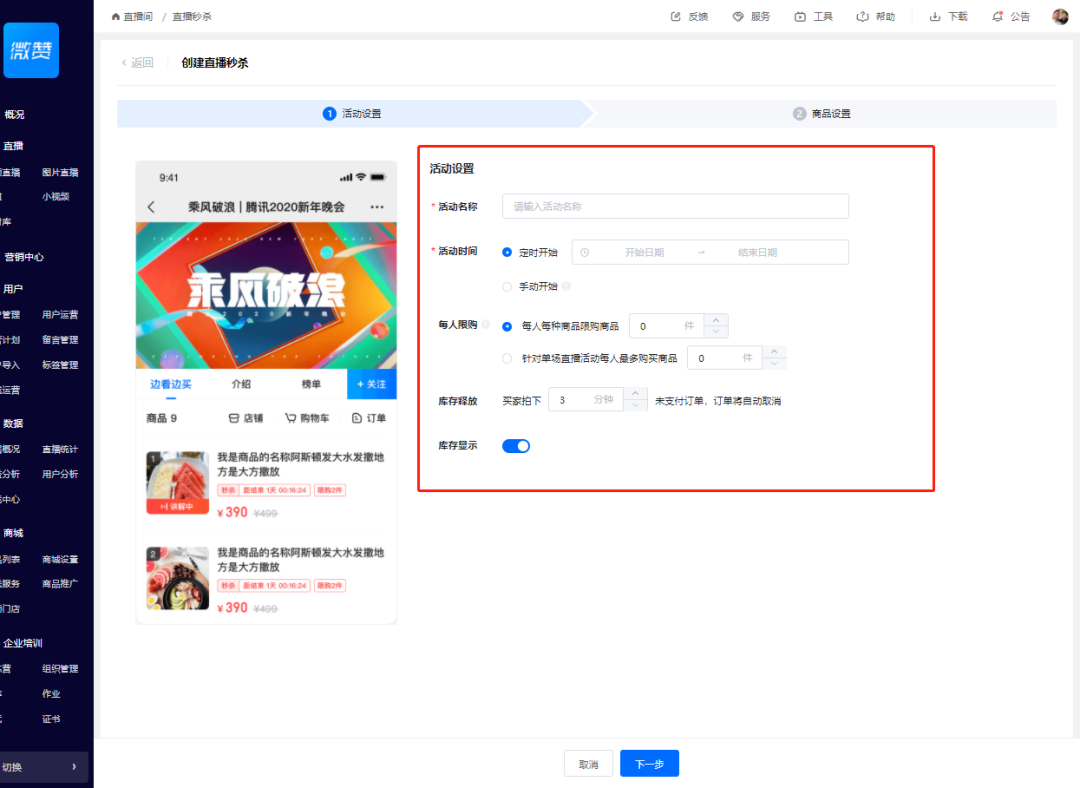Screen dimensions: 1080x788
Task: Click the 下一步 button
Action: pos(650,764)
